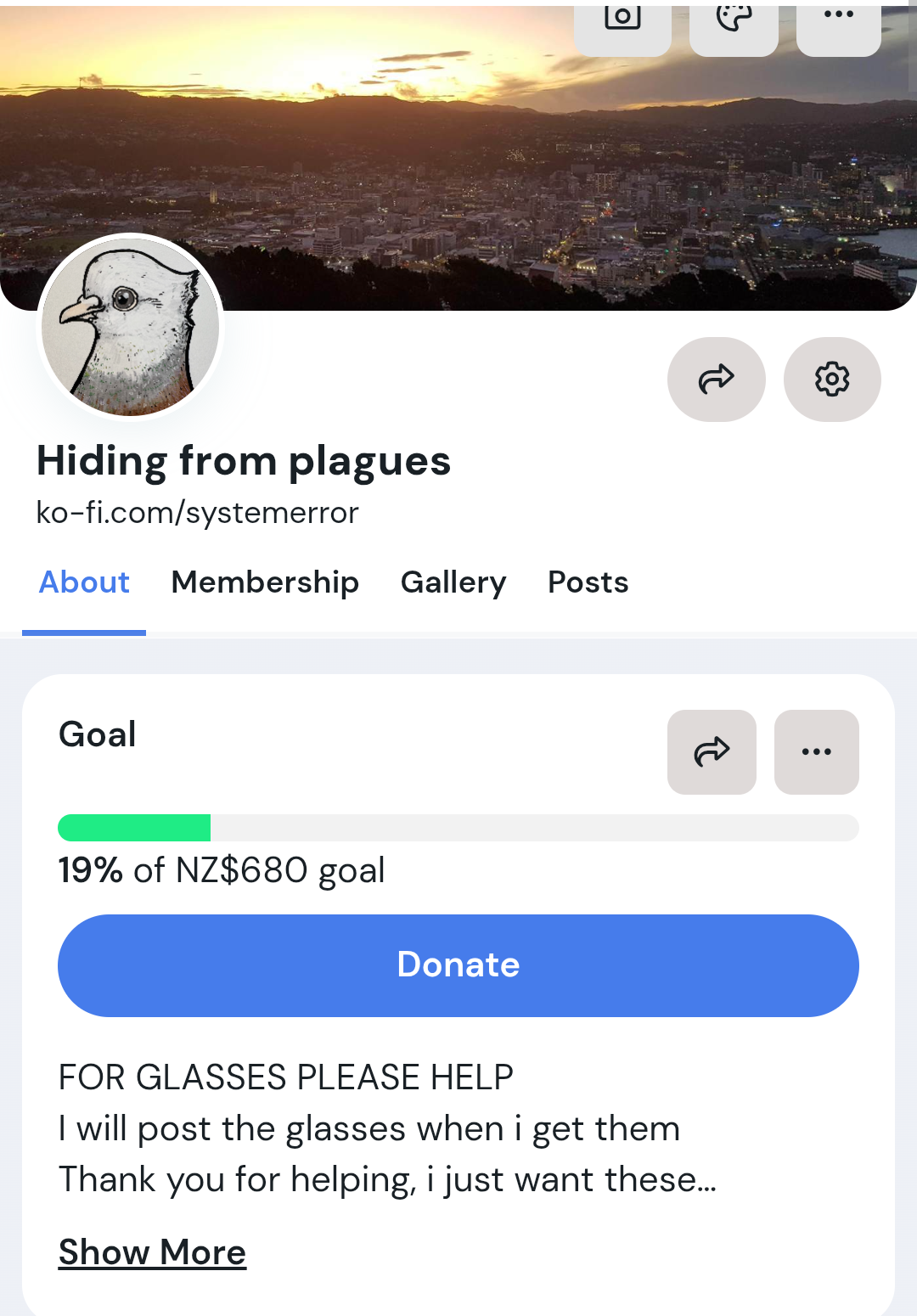This screenshot has height=1316, width=917.
Task: Share the Goal with its arrow icon
Action: point(712,751)
